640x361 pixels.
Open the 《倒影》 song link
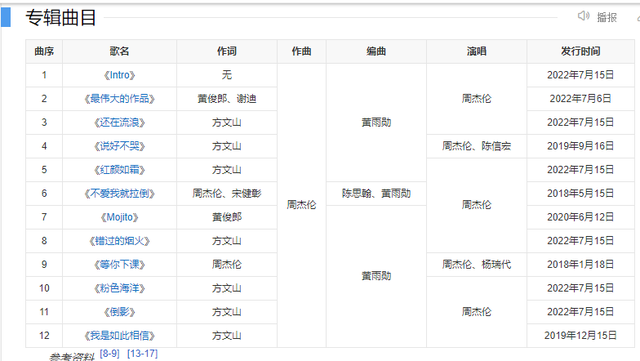(119, 312)
